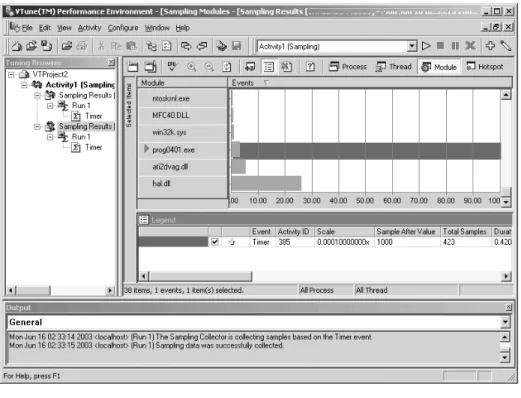Click the zoom out magnifier icon
The width and height of the screenshot is (521, 398).
point(209,67)
